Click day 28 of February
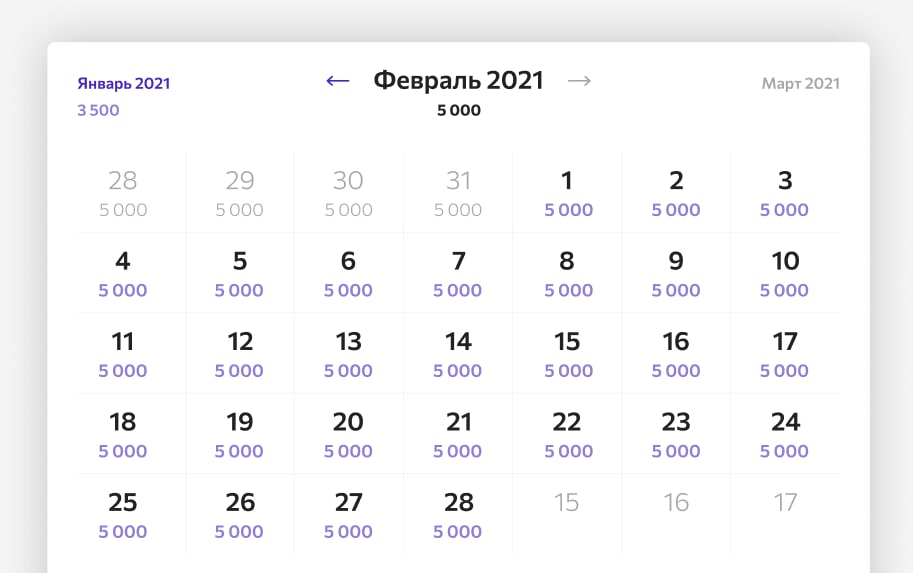913x573 pixels. click(458, 513)
